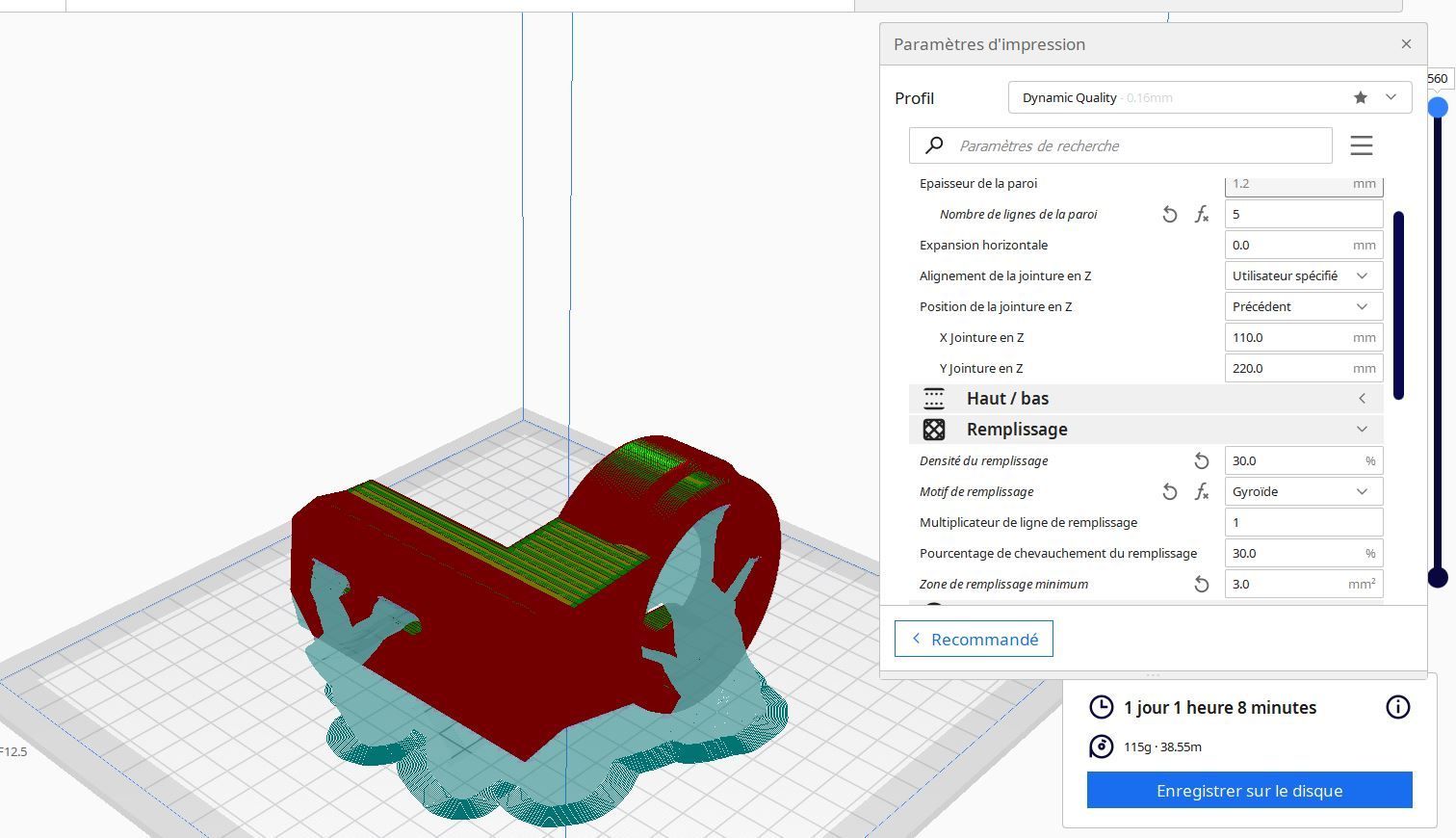The width and height of the screenshot is (1456, 838).
Task: Open the settings visibility hamburger menu
Action: point(1361,145)
